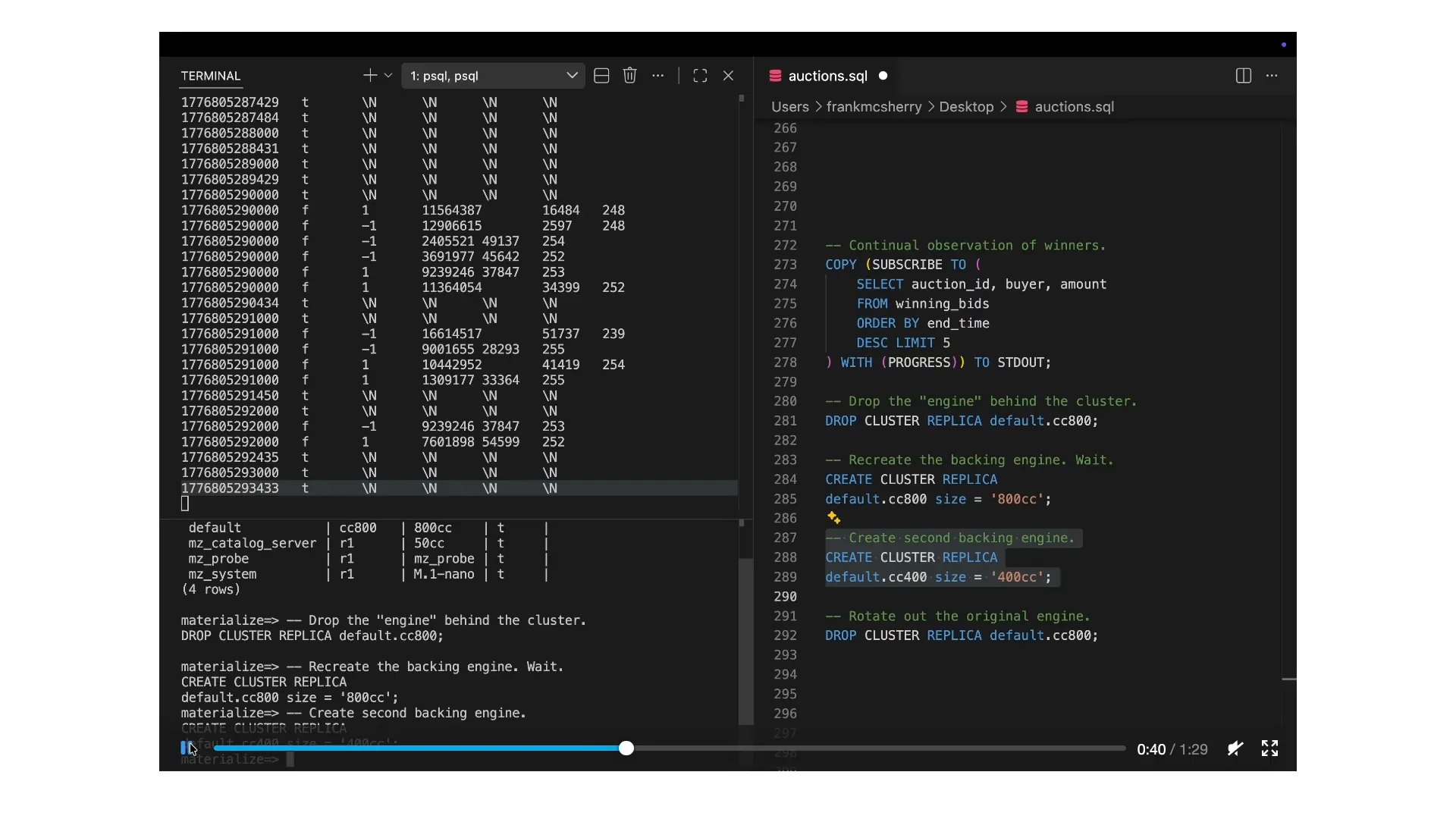Maximize the terminal panel size
Image resolution: width=1456 pixels, height=819 pixels.
tap(700, 76)
